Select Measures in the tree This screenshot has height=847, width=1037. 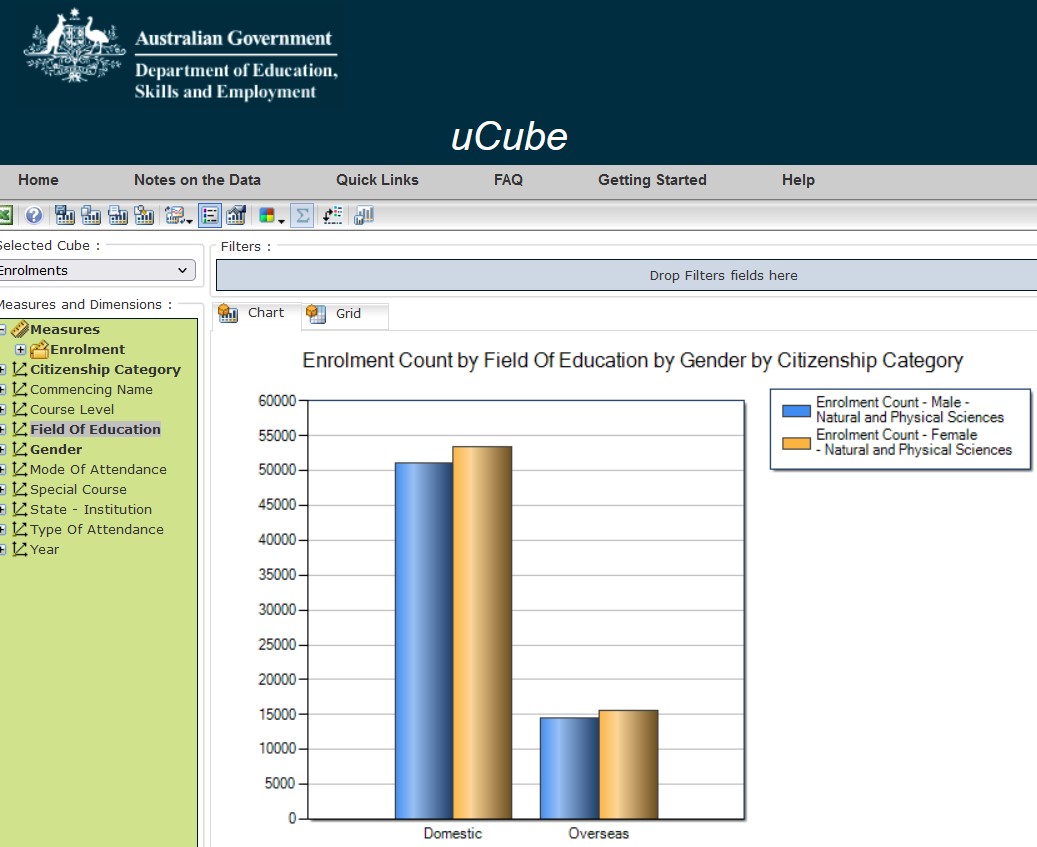point(65,329)
